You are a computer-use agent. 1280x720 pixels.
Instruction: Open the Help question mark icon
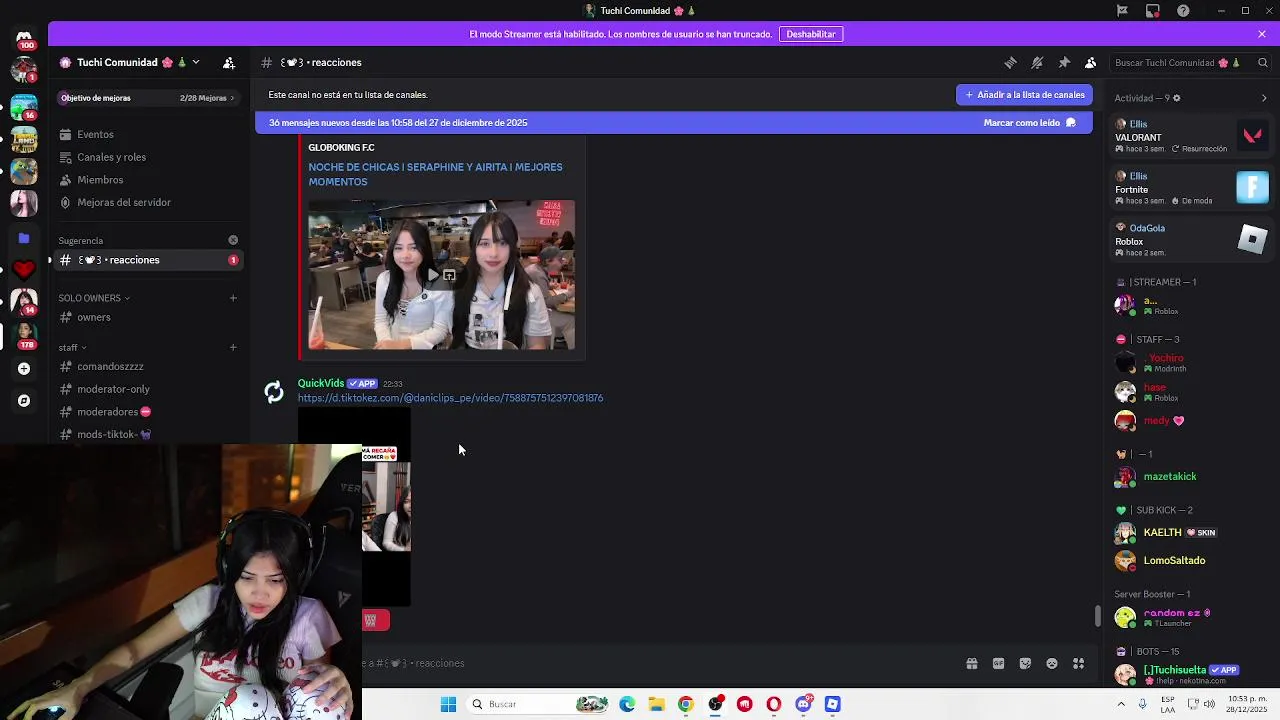pyautogui.click(x=1183, y=11)
